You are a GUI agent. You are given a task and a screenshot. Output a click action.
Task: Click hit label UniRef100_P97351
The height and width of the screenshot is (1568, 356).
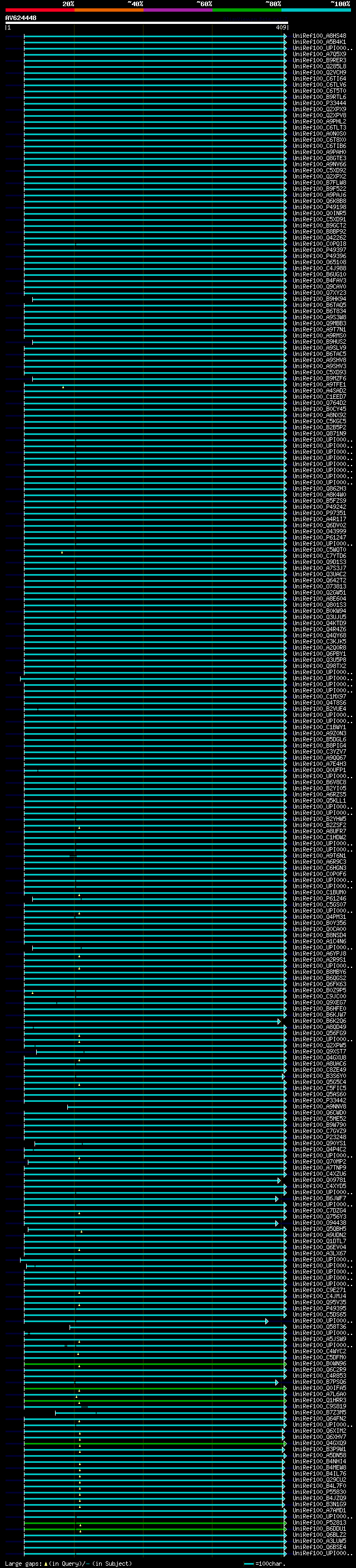[x=319, y=513]
